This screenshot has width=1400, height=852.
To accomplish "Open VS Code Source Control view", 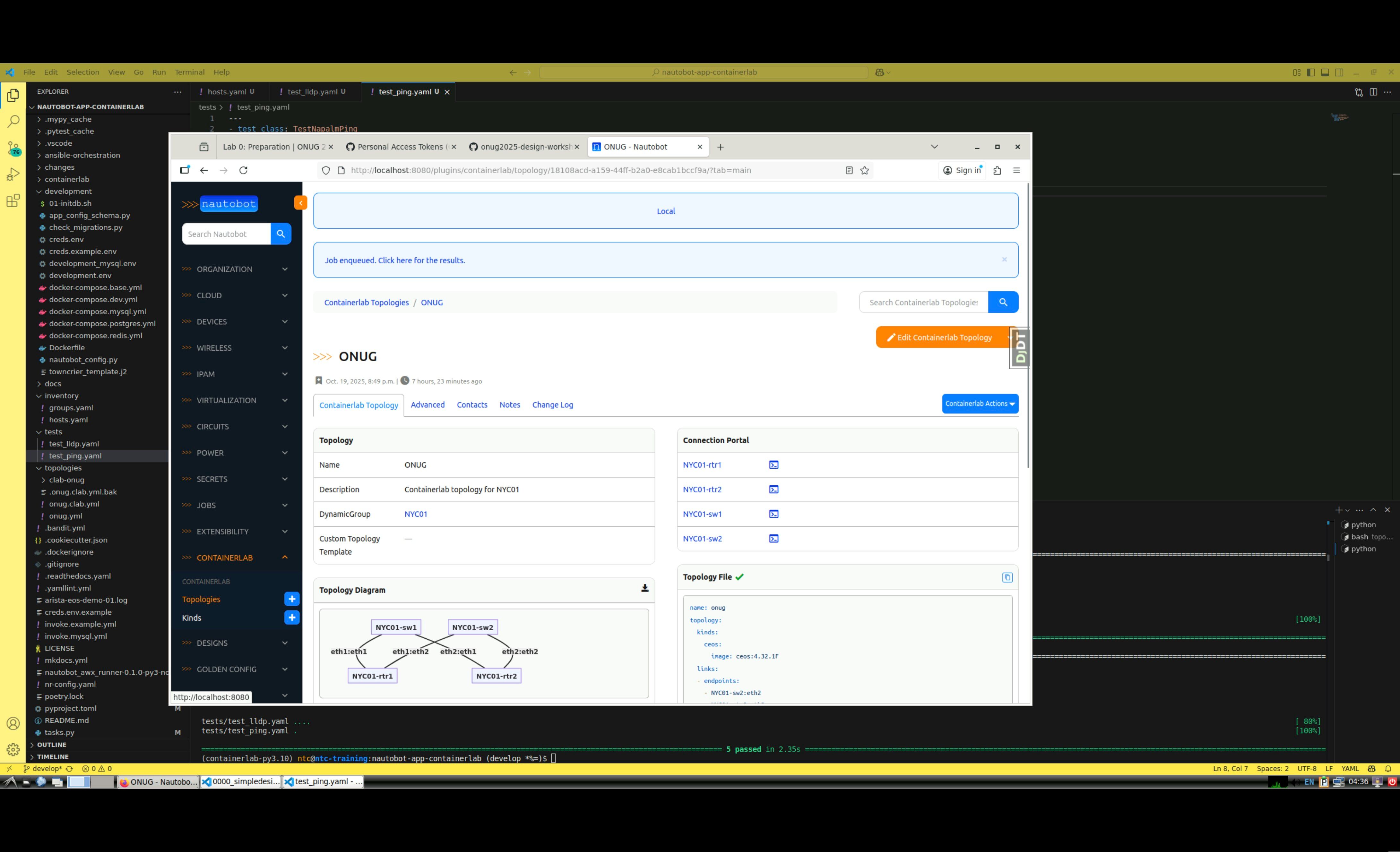I will [x=13, y=149].
